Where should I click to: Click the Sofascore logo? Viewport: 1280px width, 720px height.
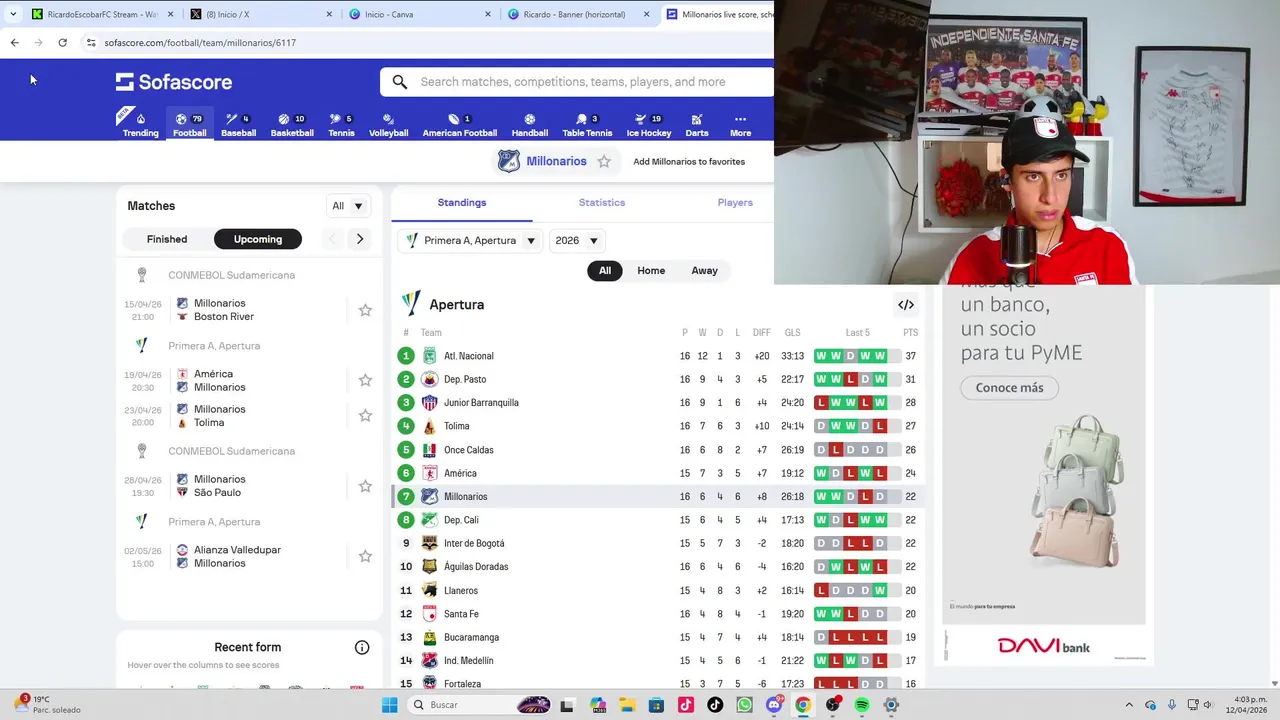tap(174, 82)
